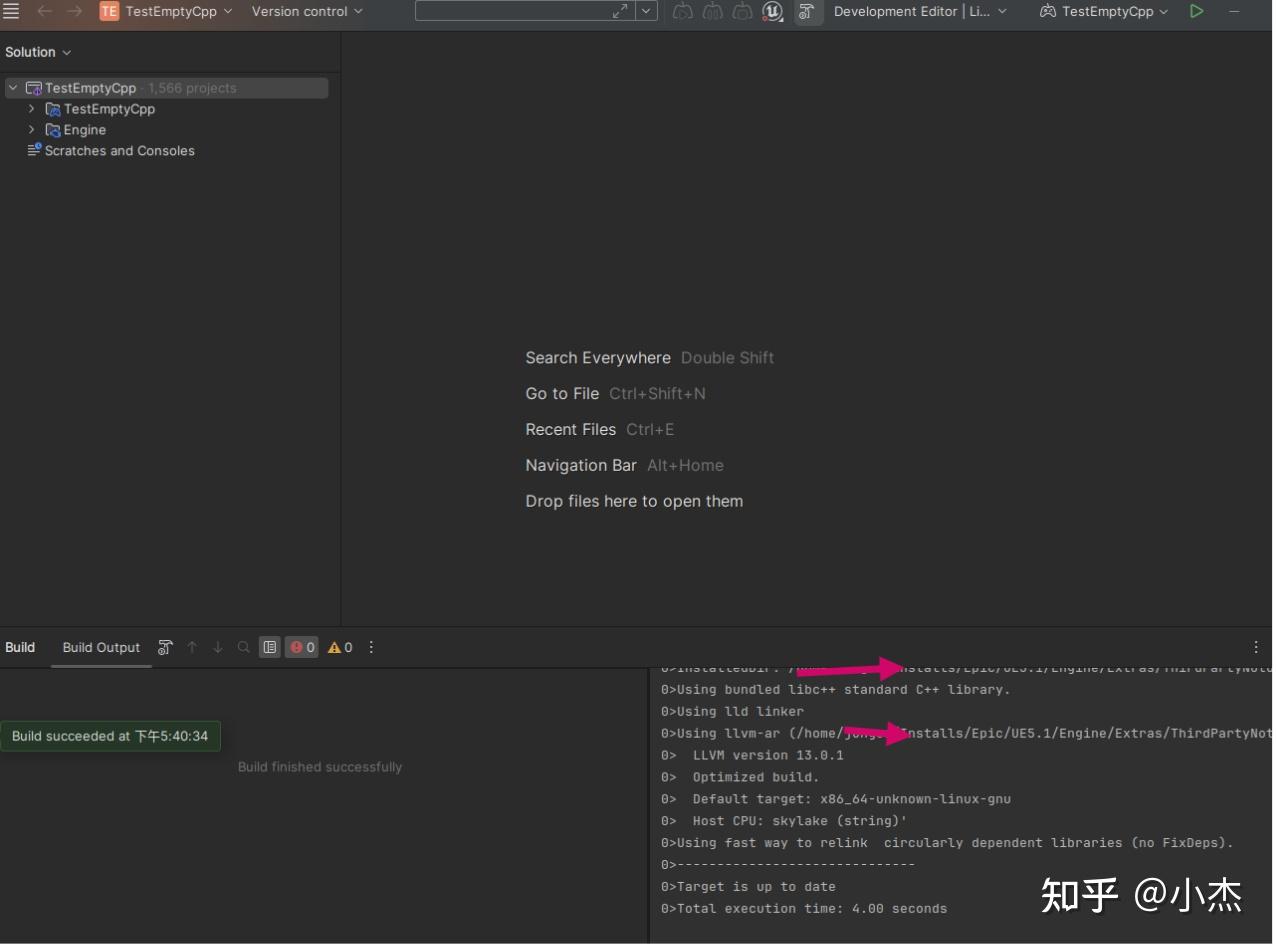This screenshot has height=948, width=1277.
Task: Open the Build panel options kebab menu
Action: click(x=370, y=647)
